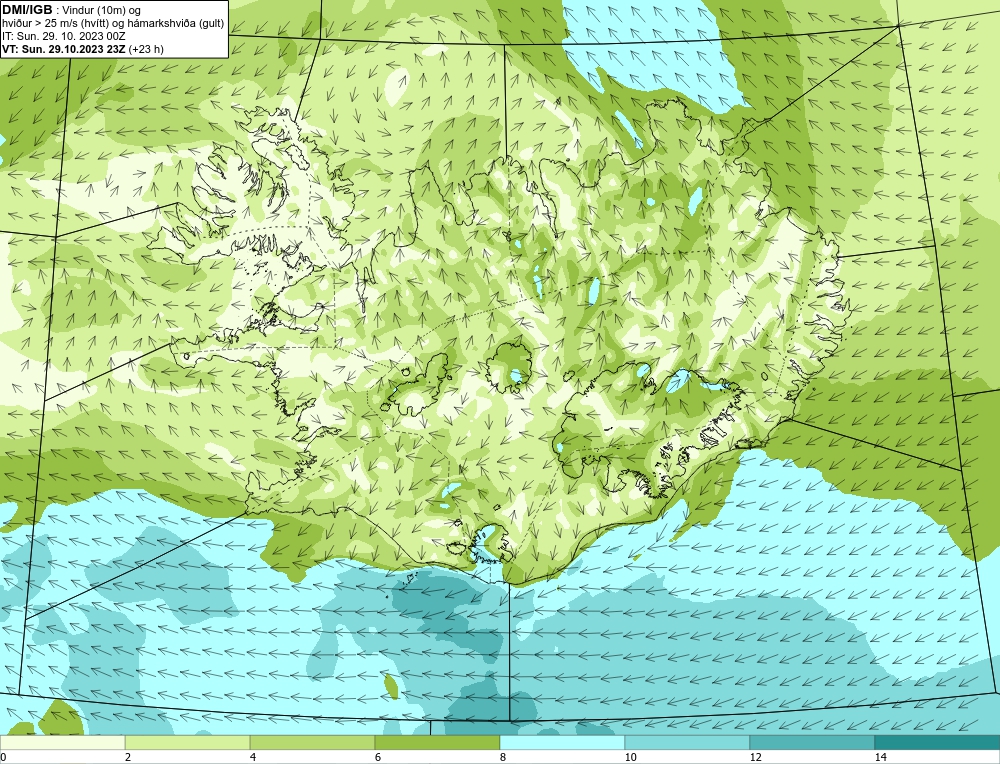Click the legend scale label '10'

coord(631,758)
